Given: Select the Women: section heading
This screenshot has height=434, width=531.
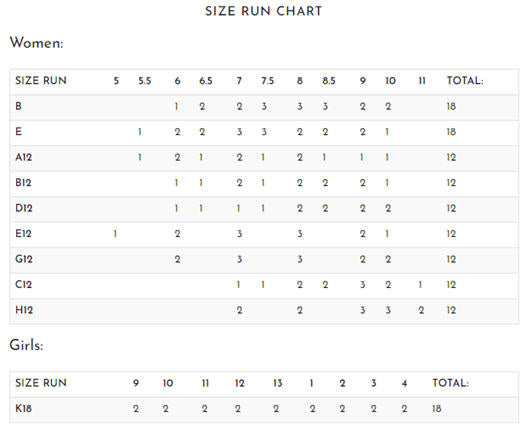Looking at the screenshot, I should (37, 43).
